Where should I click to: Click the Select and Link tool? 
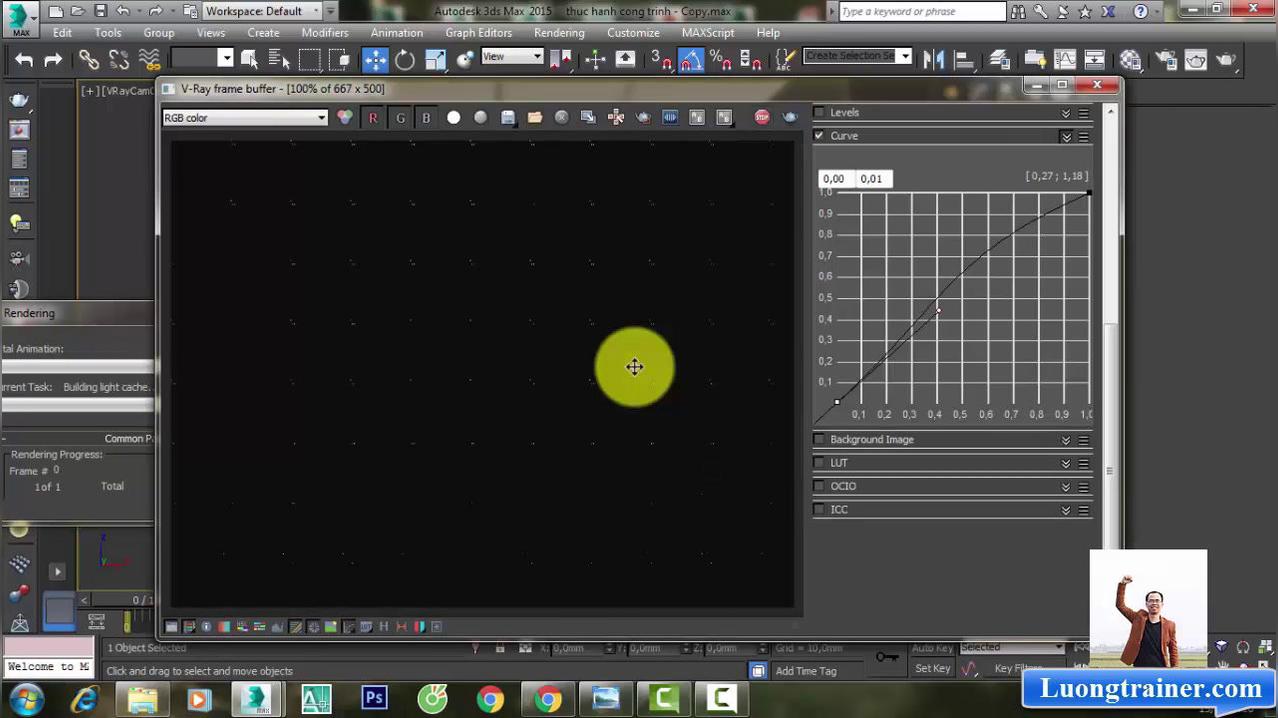pos(89,59)
